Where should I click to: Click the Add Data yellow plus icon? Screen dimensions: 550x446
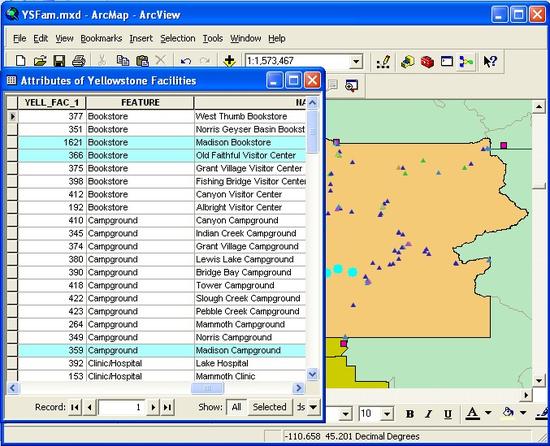(229, 61)
